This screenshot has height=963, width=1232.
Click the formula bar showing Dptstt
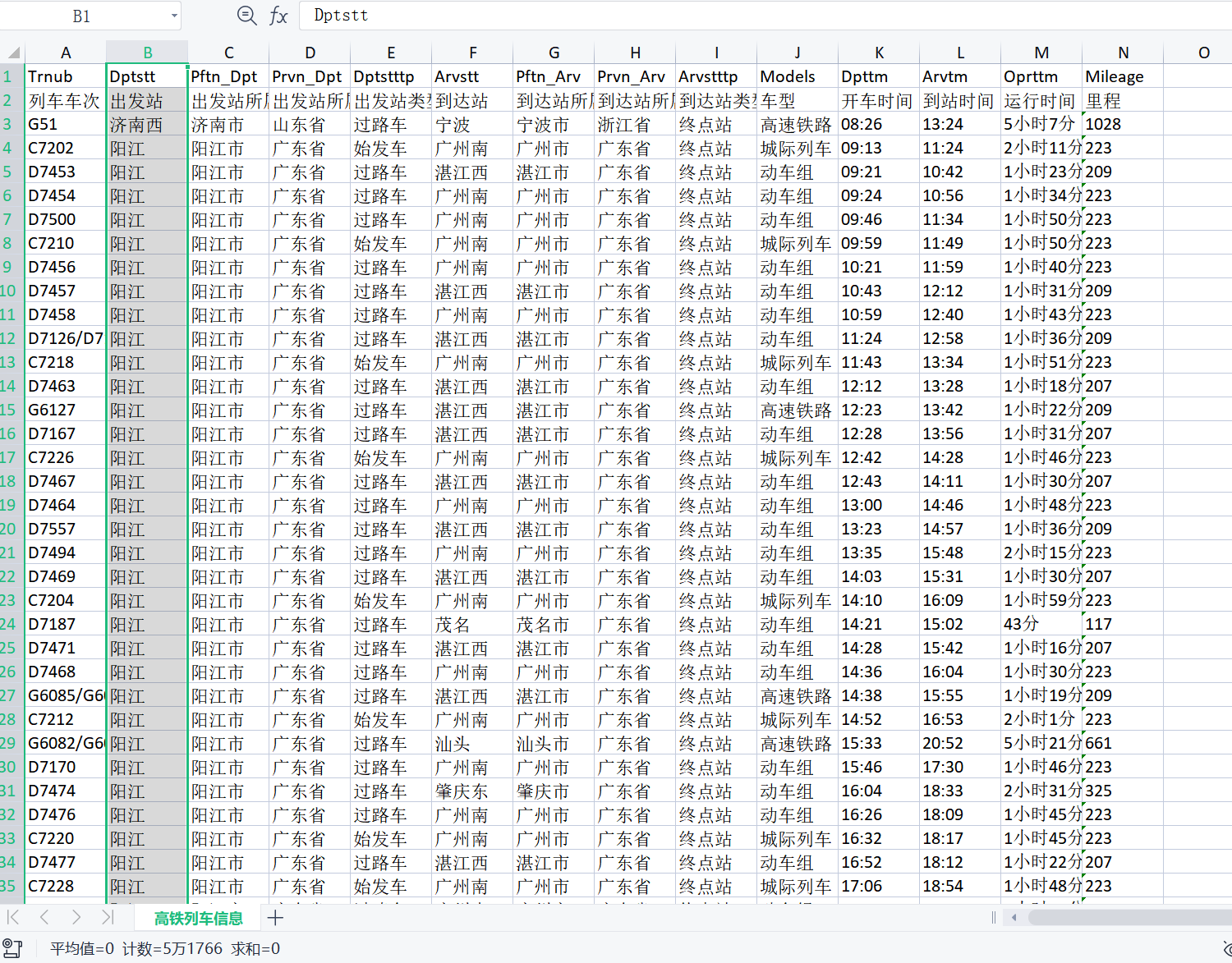764,16
